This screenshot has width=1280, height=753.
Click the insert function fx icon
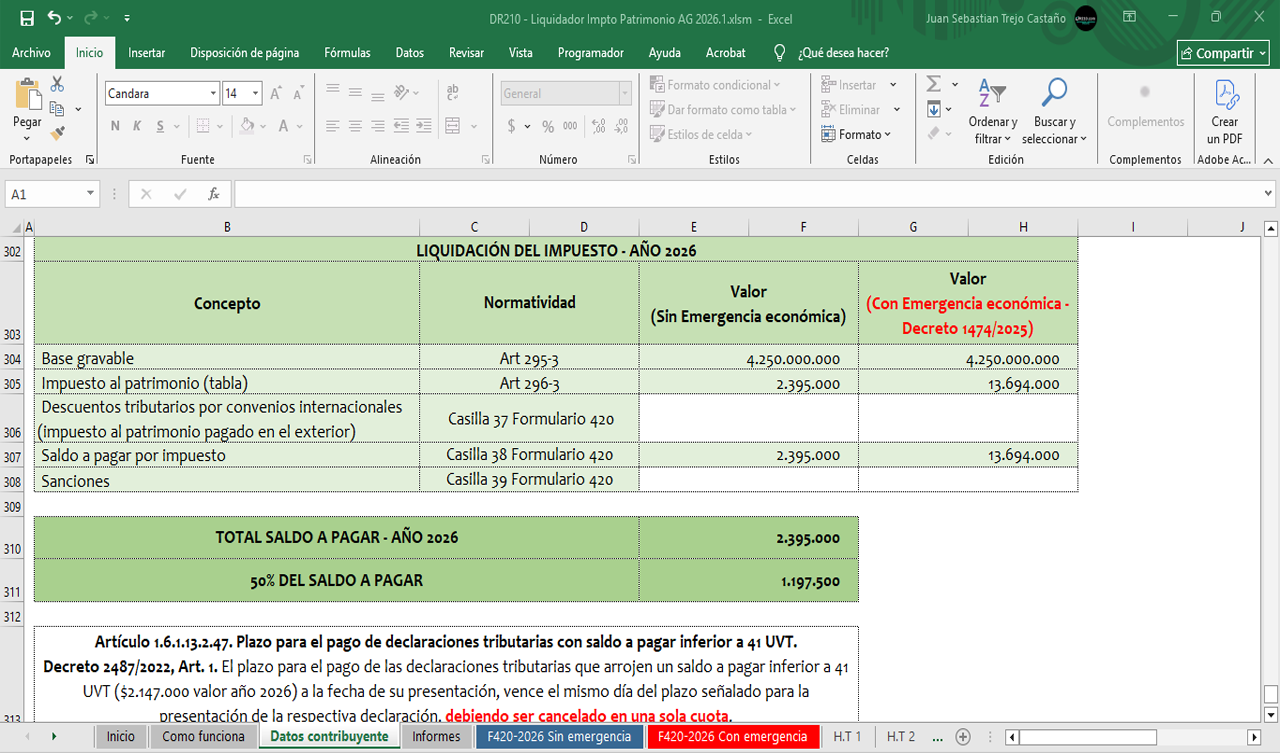click(x=213, y=194)
